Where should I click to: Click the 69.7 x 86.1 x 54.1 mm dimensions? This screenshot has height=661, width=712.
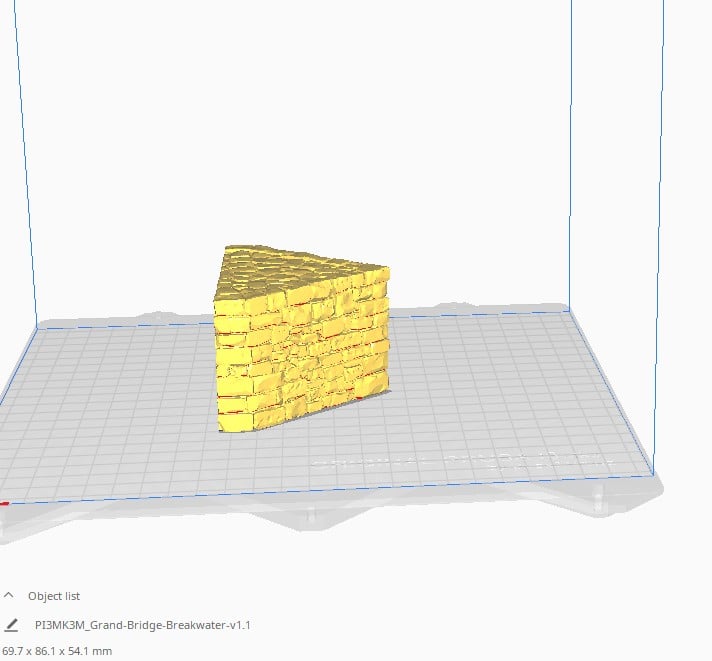(57, 651)
